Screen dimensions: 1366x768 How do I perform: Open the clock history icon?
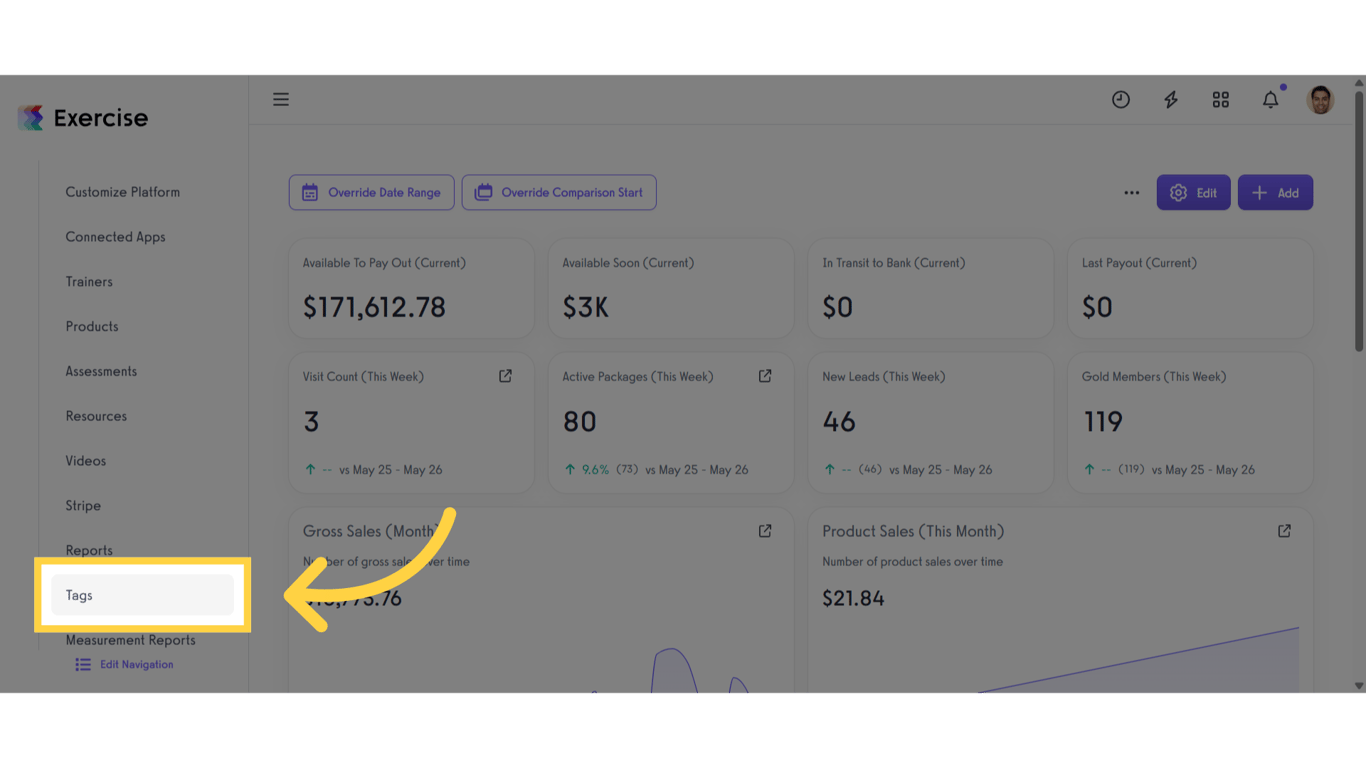pos(1121,100)
